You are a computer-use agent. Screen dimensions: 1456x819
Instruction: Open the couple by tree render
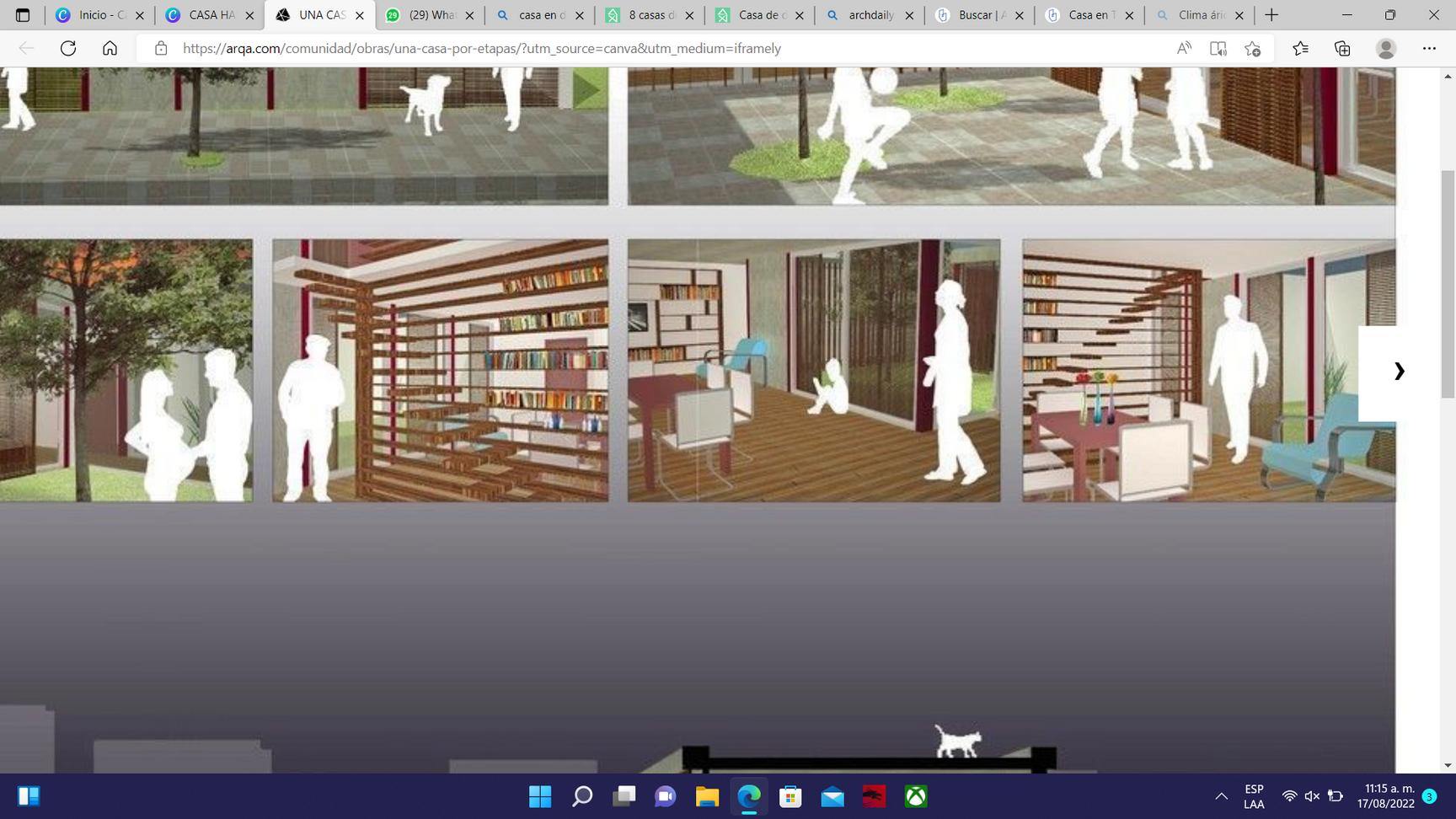click(x=126, y=371)
